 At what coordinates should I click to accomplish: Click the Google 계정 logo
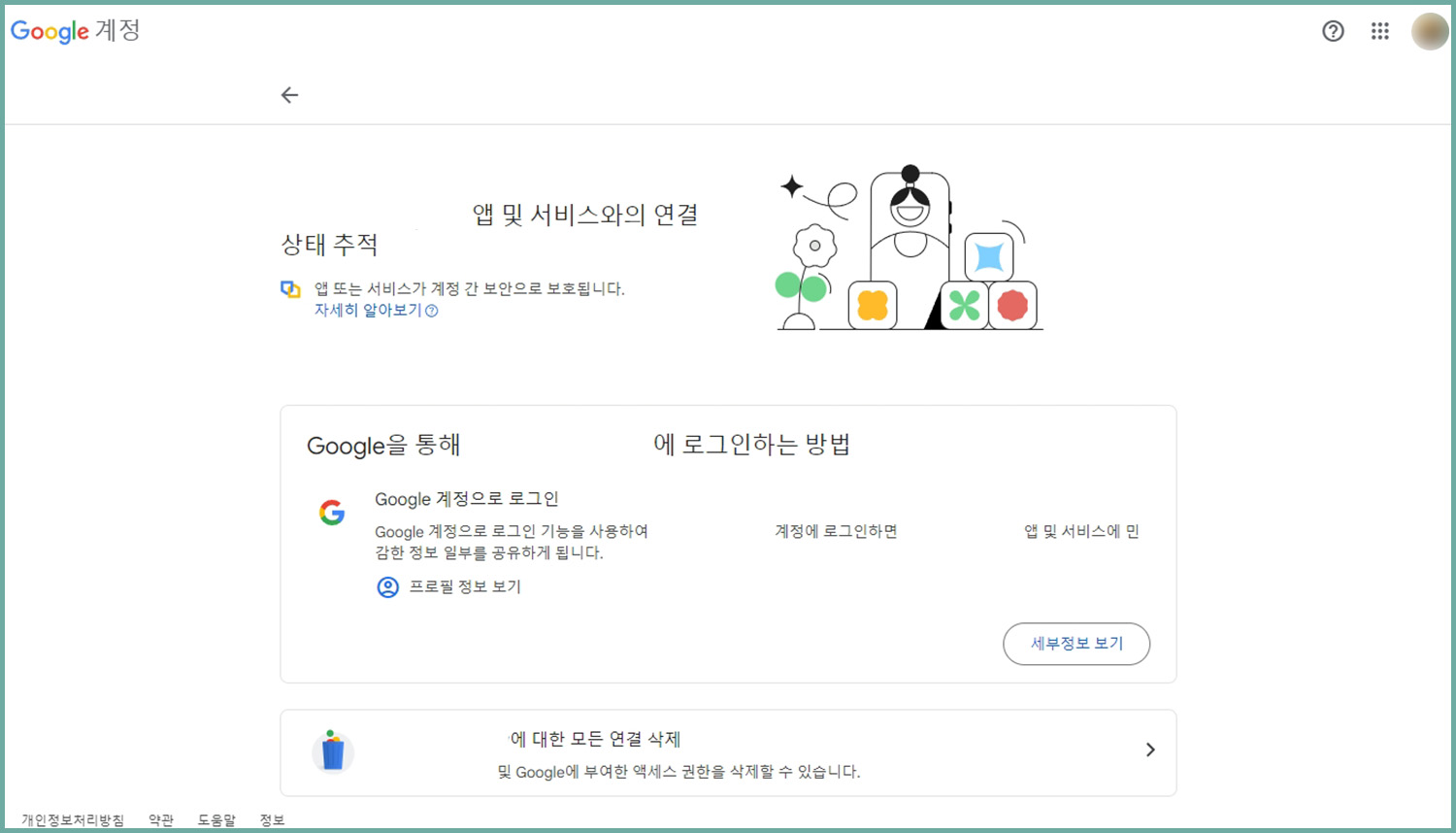(76, 31)
